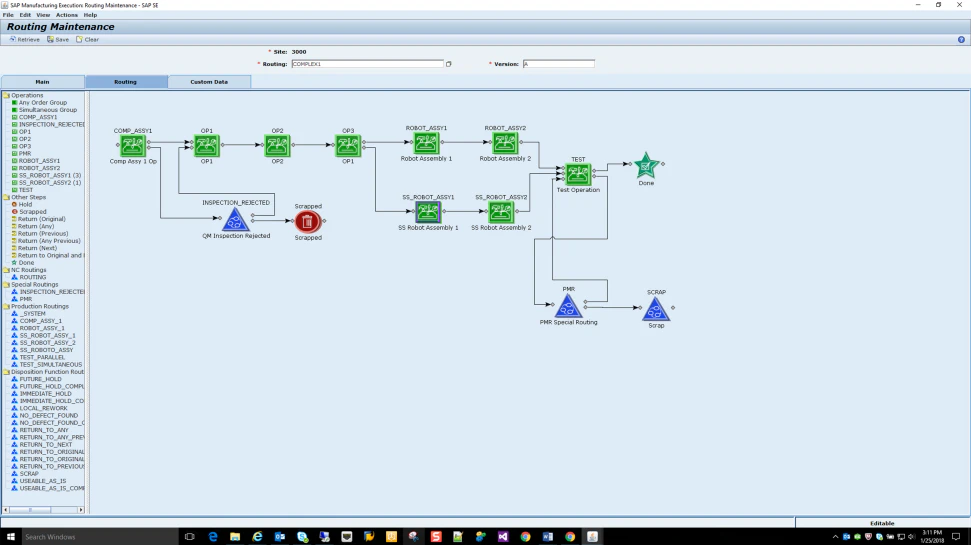
Task: Collapse the Disposition Function Routings folder
Action: pos(6,372)
